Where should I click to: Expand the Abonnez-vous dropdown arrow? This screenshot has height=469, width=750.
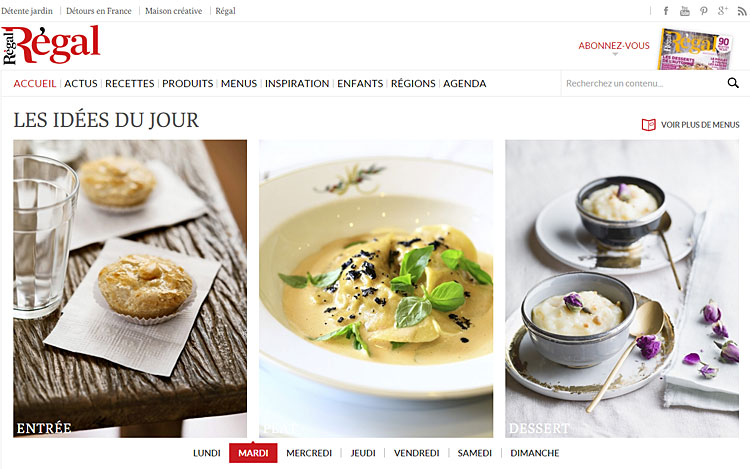615,54
